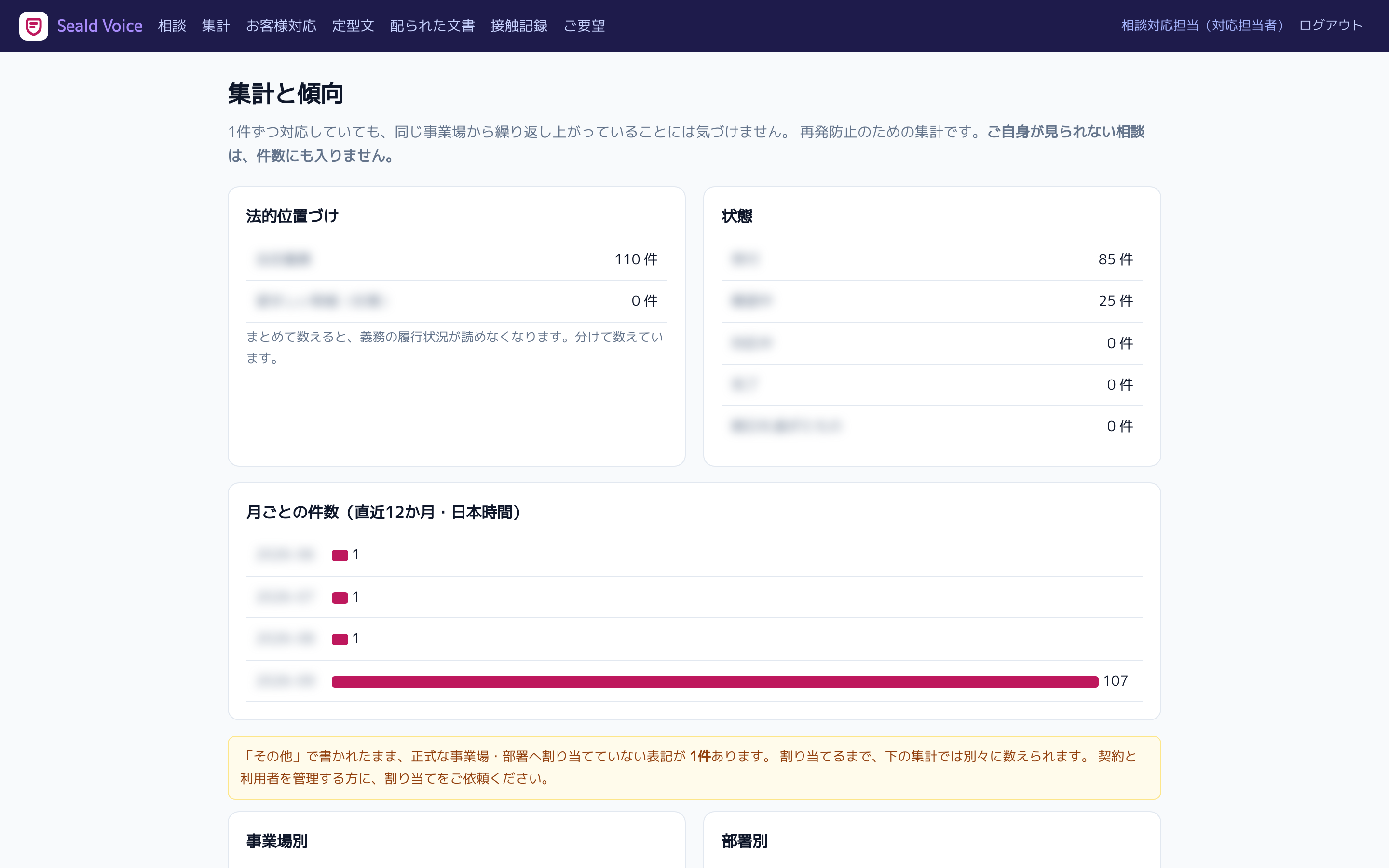
Task: Click the 85 件 value in 状態 card
Action: click(x=1116, y=259)
